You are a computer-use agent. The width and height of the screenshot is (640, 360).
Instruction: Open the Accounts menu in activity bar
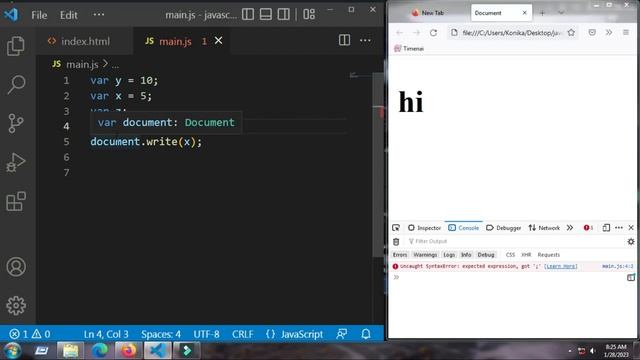(16, 267)
